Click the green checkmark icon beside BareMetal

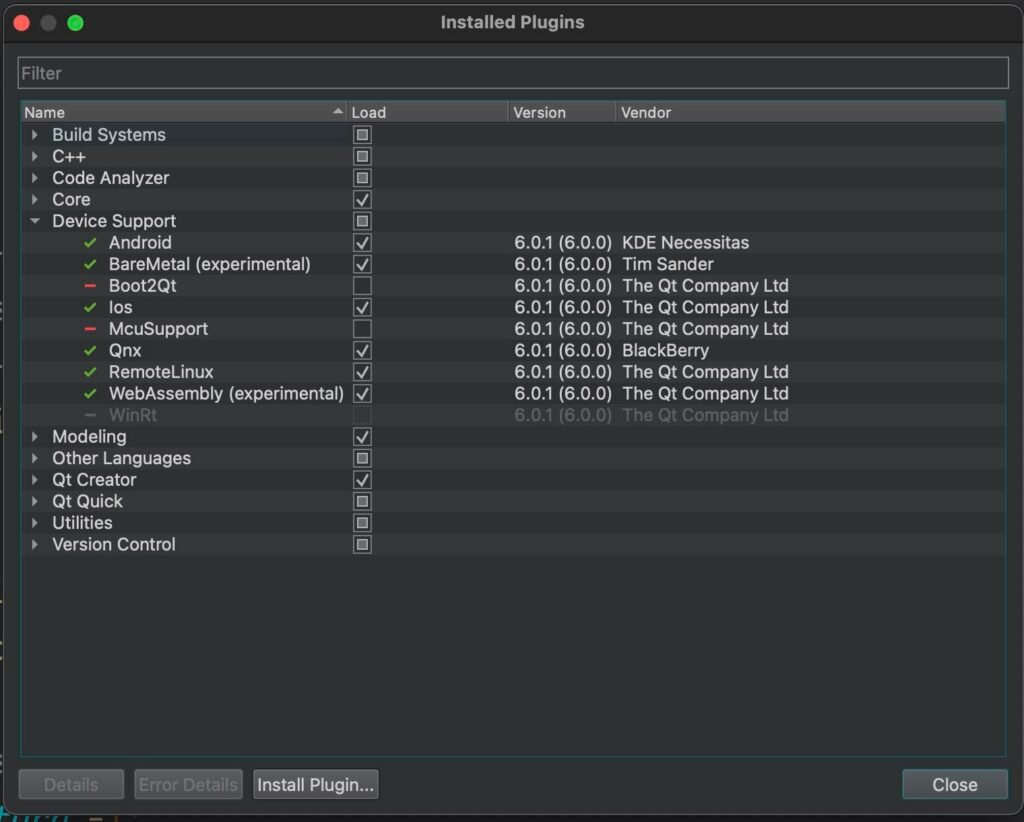[90, 264]
